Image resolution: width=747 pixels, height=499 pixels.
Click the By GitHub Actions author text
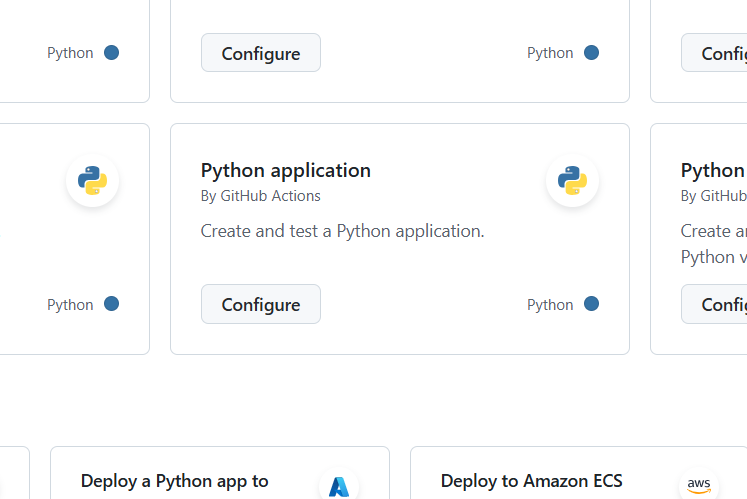coord(261,196)
